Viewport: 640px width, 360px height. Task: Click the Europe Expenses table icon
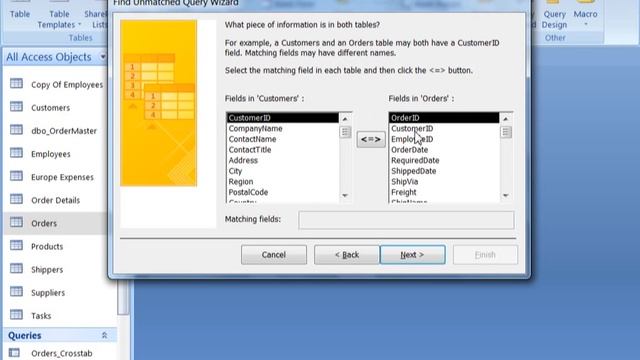click(16, 176)
